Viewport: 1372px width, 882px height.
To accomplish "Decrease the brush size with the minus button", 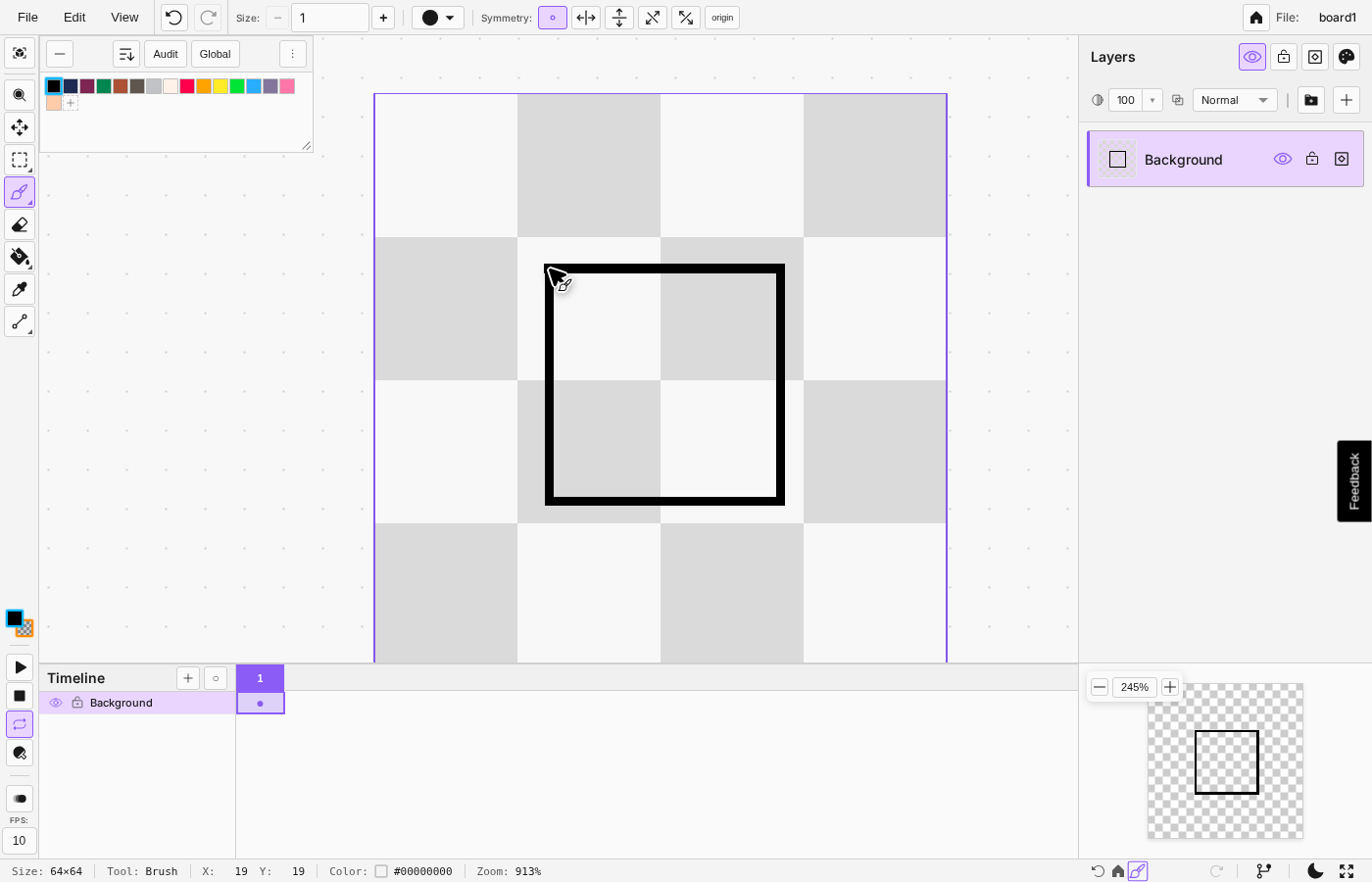I will (277, 18).
